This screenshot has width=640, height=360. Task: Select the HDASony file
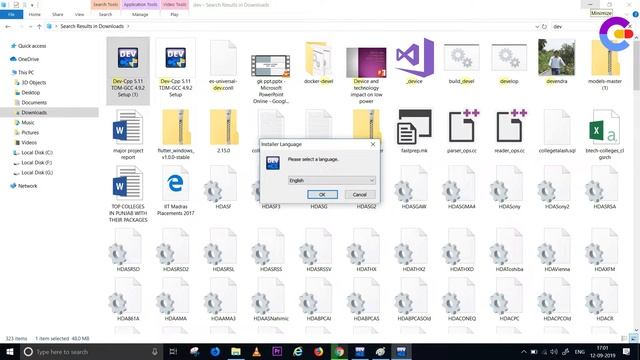pyautogui.click(x=509, y=188)
